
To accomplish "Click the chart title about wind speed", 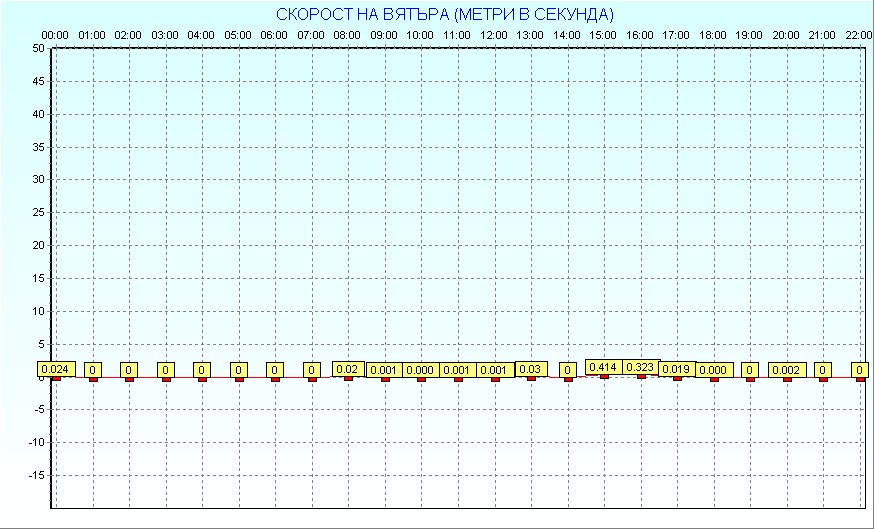I will 445,14.
